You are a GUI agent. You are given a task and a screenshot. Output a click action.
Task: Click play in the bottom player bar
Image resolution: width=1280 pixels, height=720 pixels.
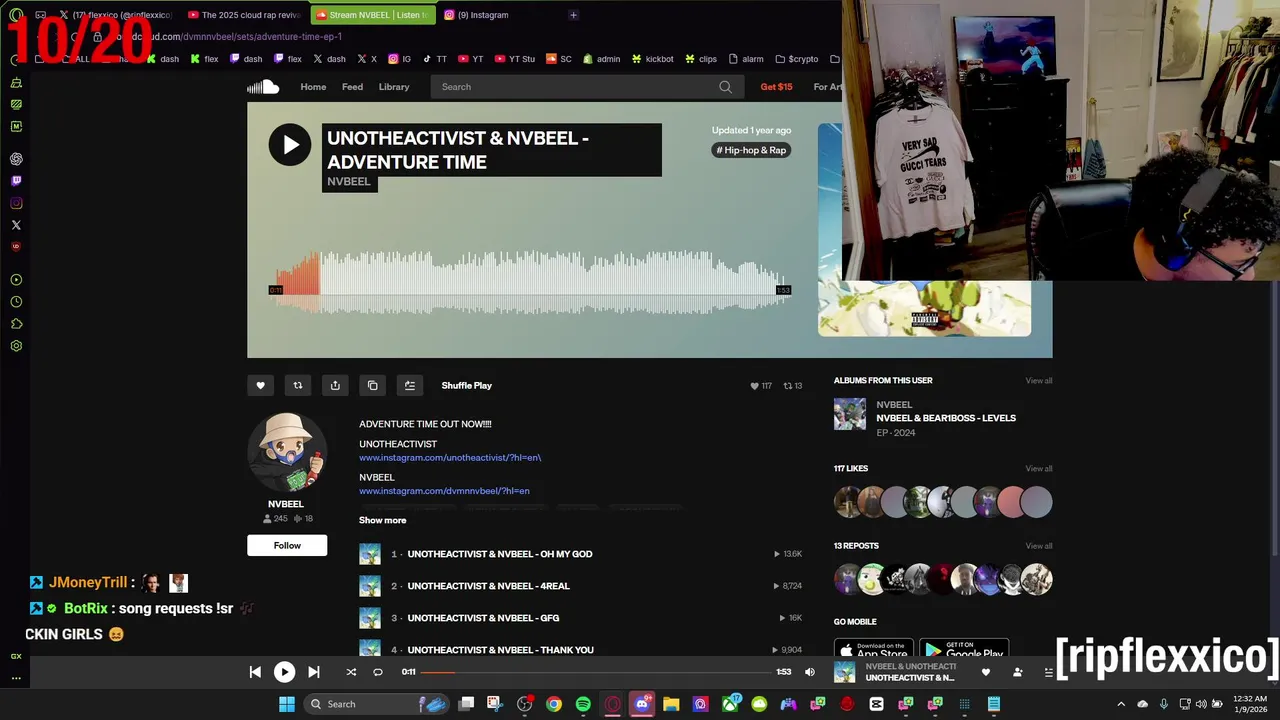pyautogui.click(x=284, y=672)
